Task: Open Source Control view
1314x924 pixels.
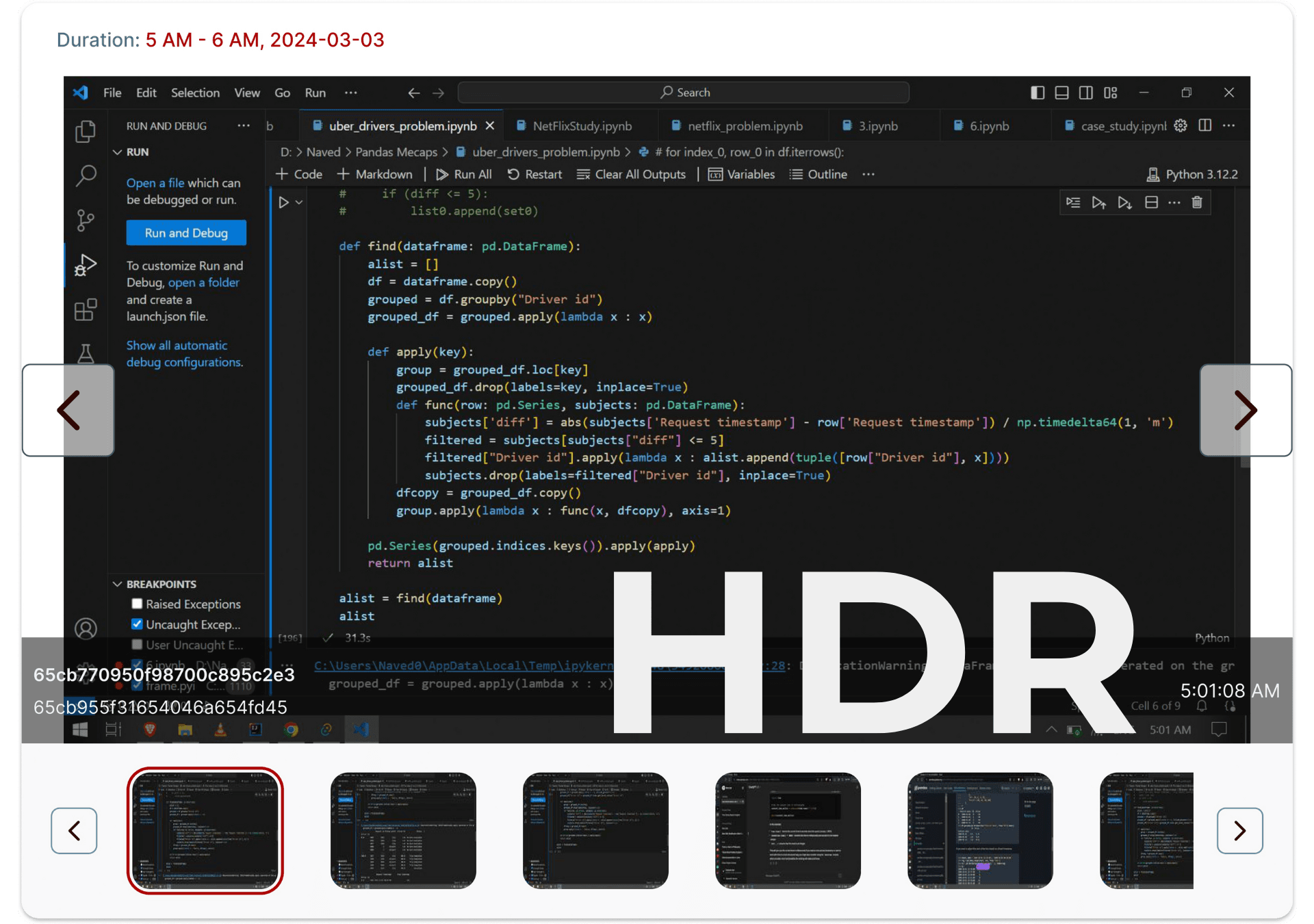Action: [86, 220]
